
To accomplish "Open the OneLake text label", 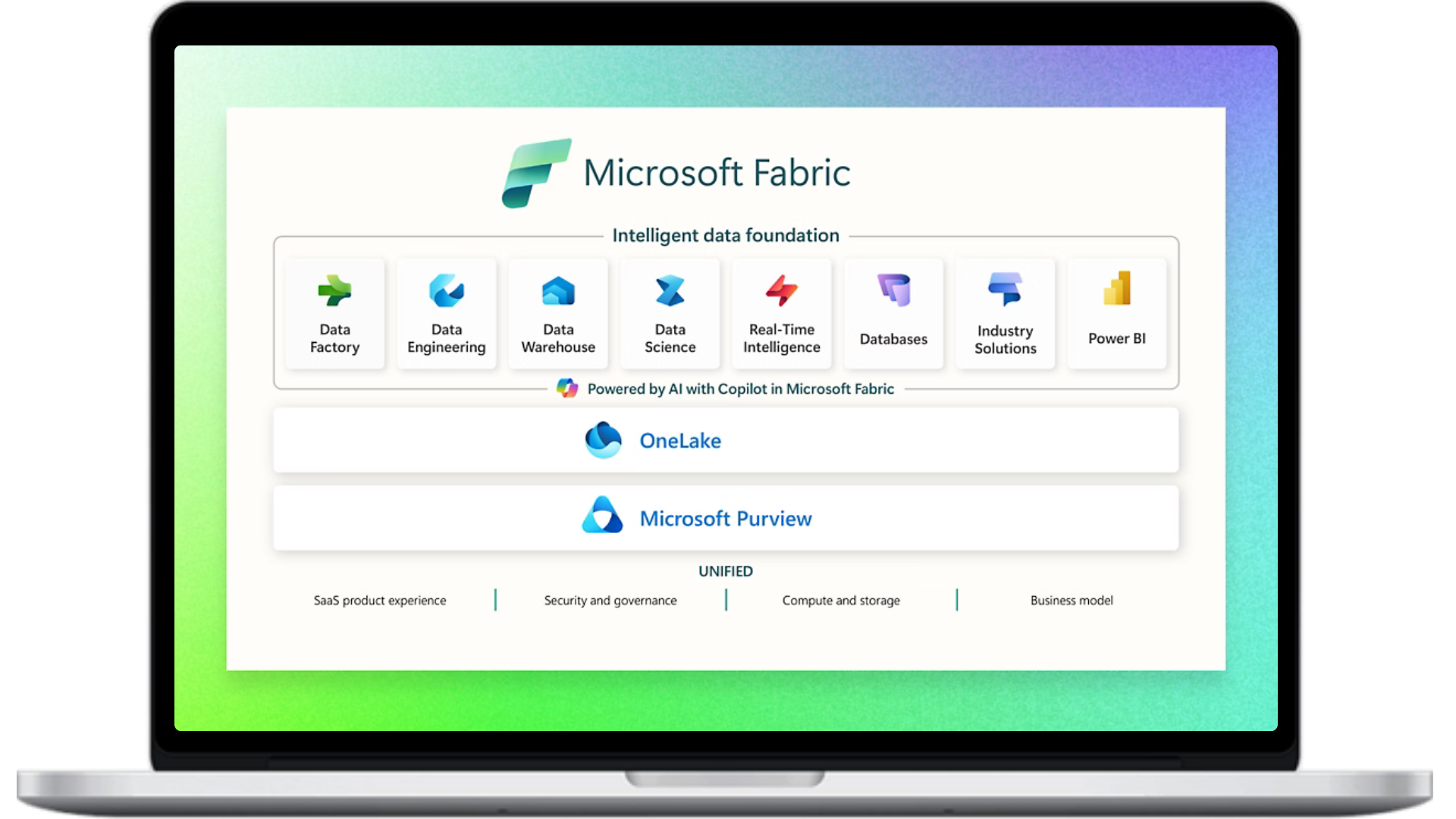I will point(680,441).
